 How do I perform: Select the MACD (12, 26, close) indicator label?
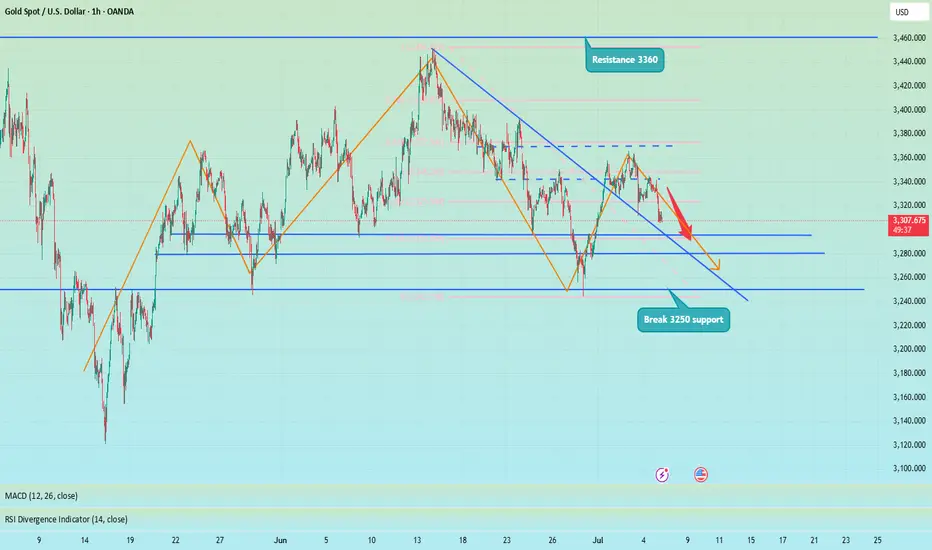[x=41, y=495]
